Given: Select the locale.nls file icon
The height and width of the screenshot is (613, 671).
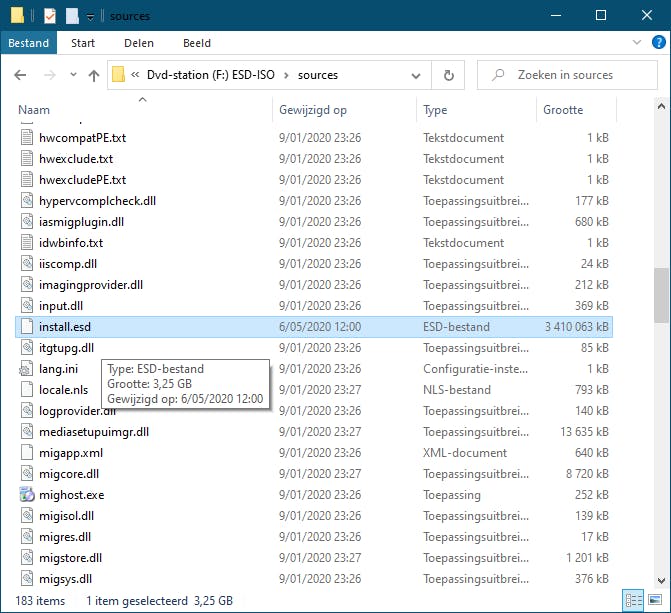Looking at the screenshot, I should pos(27,389).
